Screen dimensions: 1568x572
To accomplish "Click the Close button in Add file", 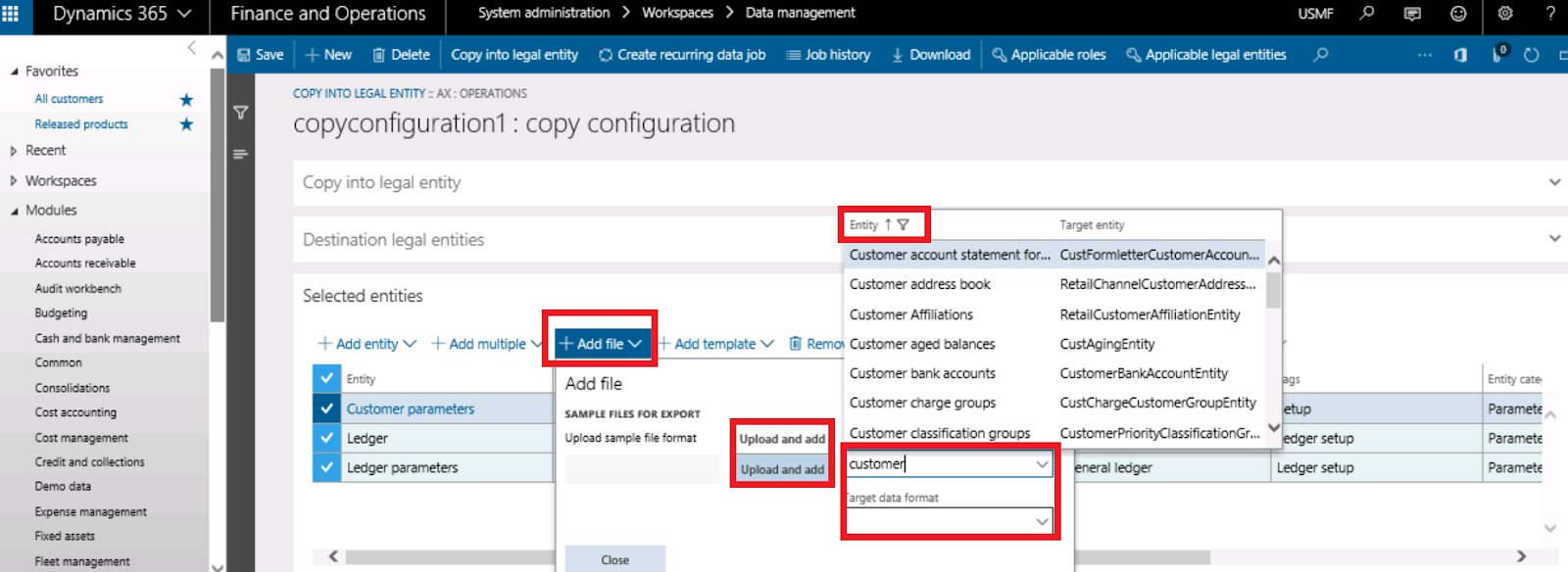I will (x=614, y=559).
